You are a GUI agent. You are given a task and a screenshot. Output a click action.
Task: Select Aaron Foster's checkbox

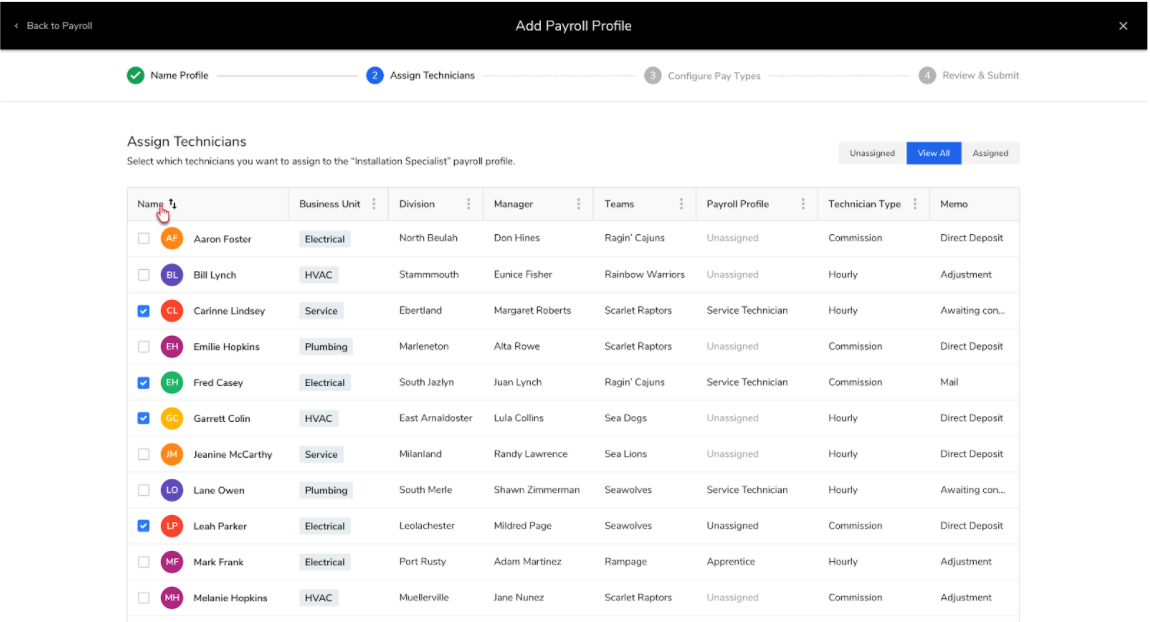click(144, 238)
